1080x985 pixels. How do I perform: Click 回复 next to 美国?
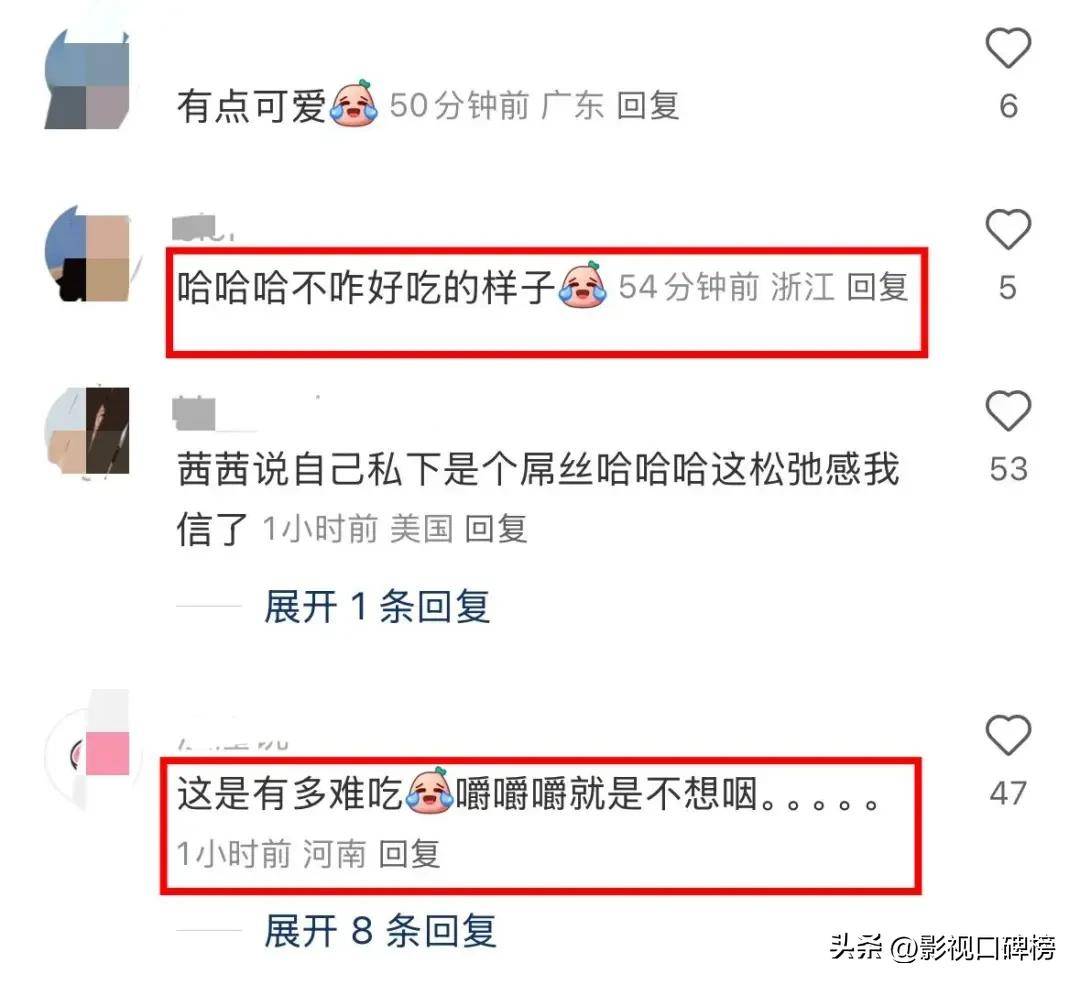496,529
